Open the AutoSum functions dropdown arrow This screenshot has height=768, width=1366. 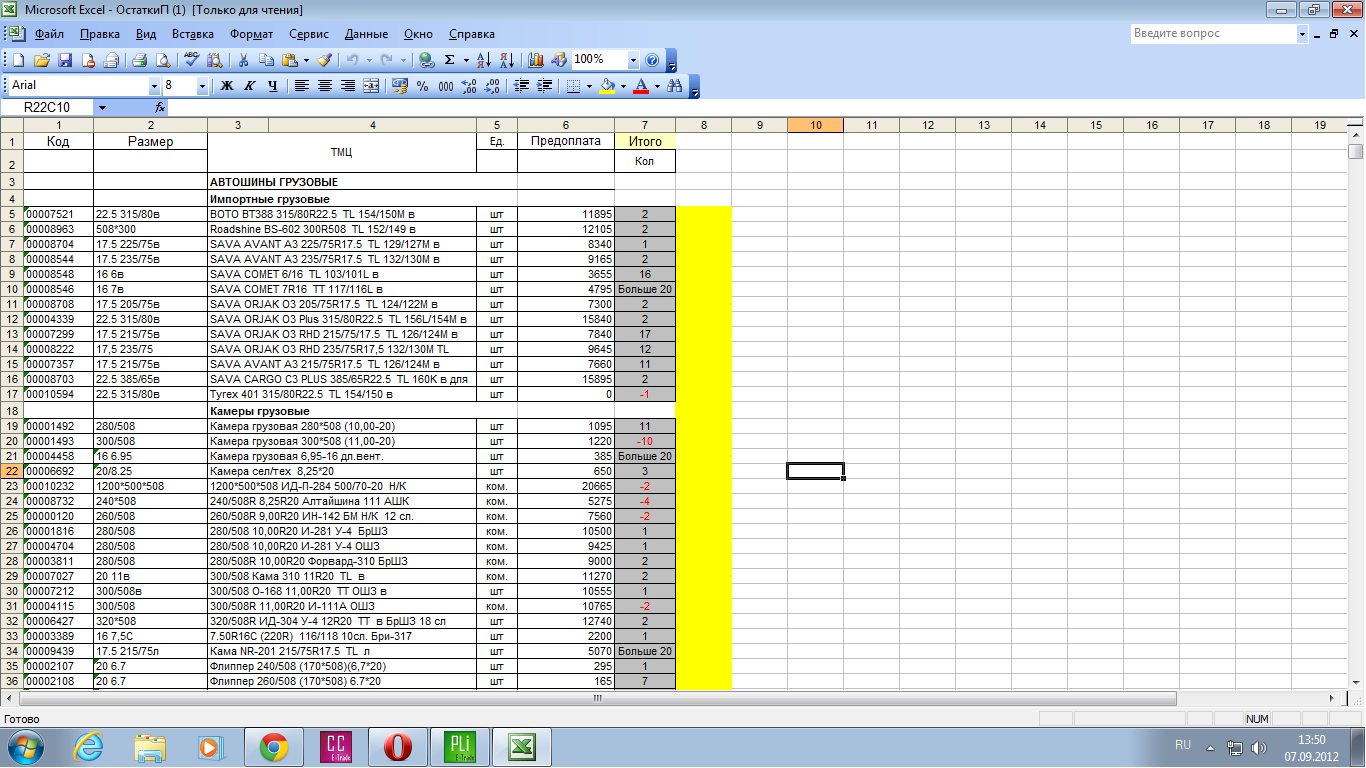[x=466, y=60]
